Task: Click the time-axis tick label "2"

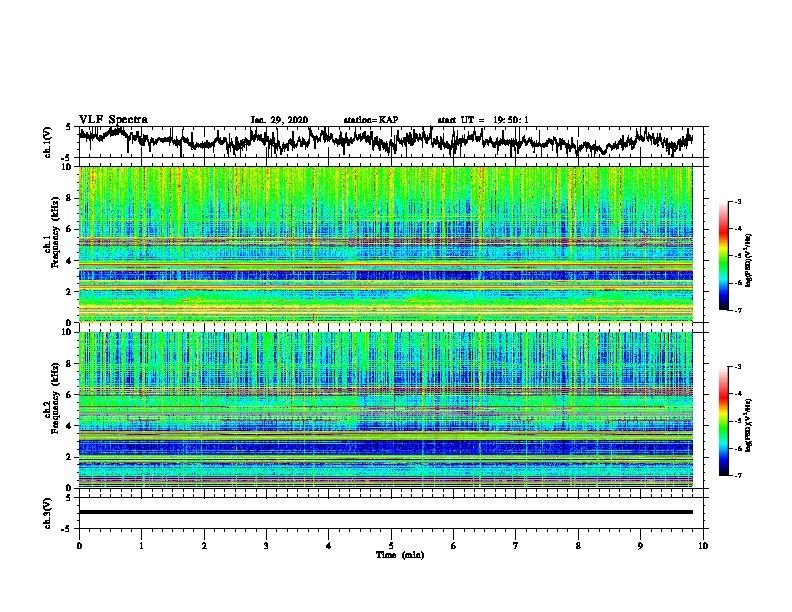Action: click(x=204, y=546)
